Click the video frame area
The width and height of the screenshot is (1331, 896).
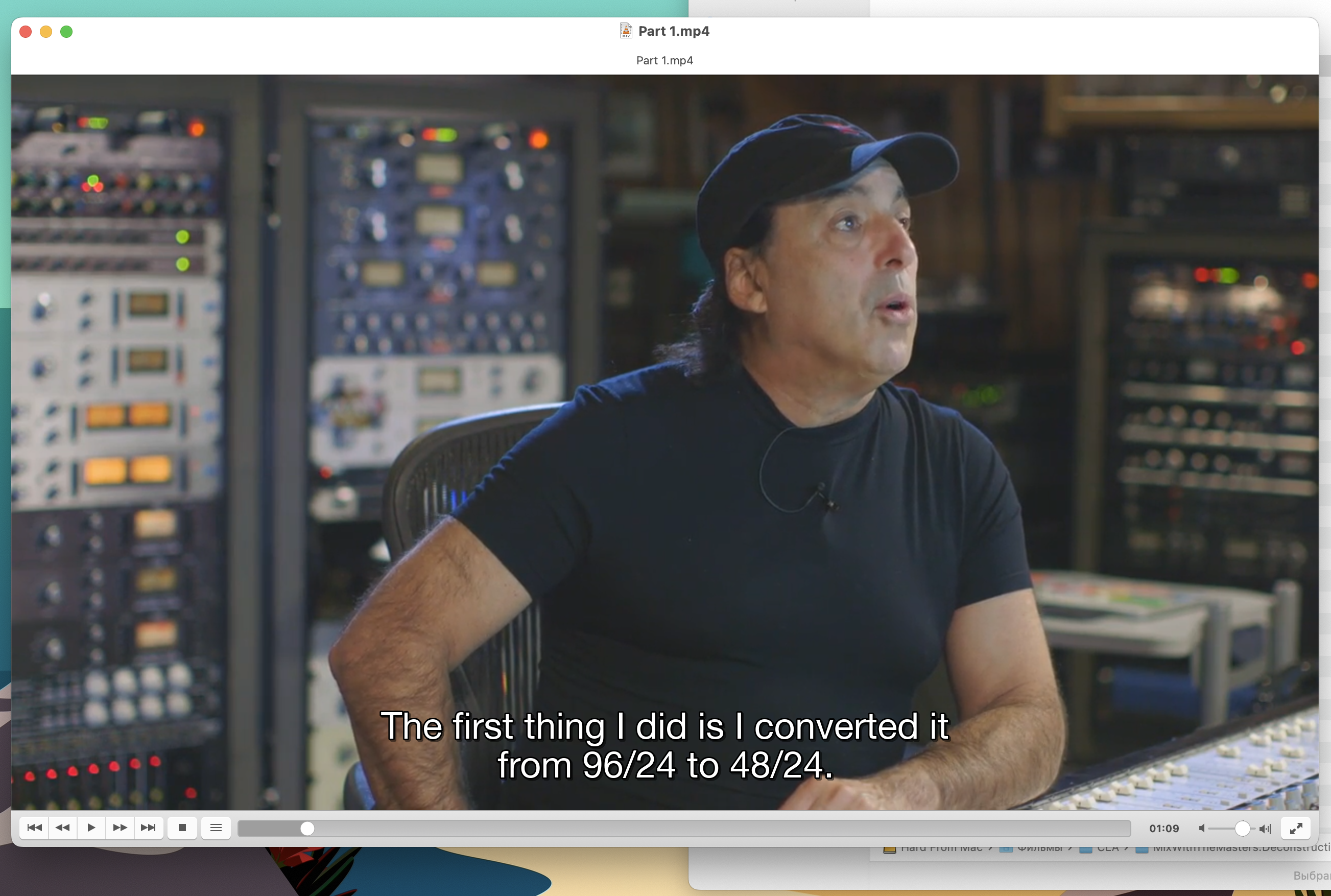pyautogui.click(x=664, y=442)
